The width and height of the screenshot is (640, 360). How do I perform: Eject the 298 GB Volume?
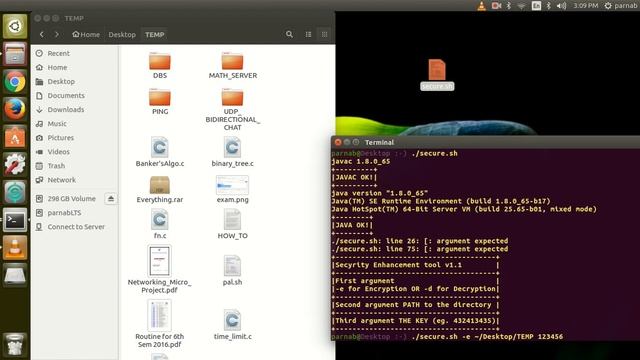111,199
